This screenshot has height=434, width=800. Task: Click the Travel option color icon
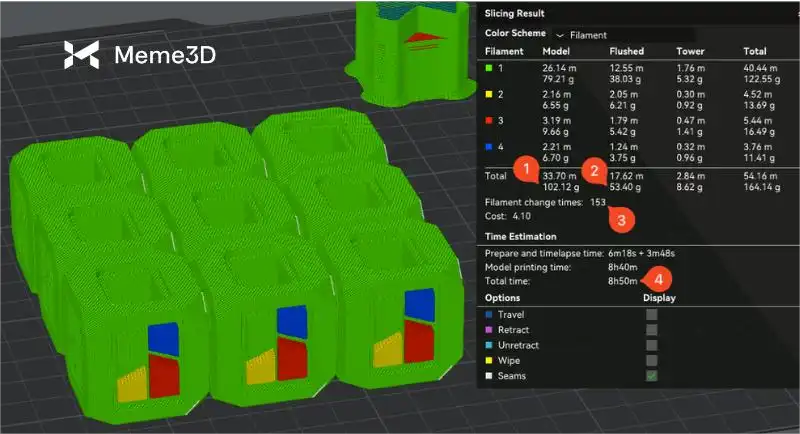pyautogui.click(x=487, y=315)
